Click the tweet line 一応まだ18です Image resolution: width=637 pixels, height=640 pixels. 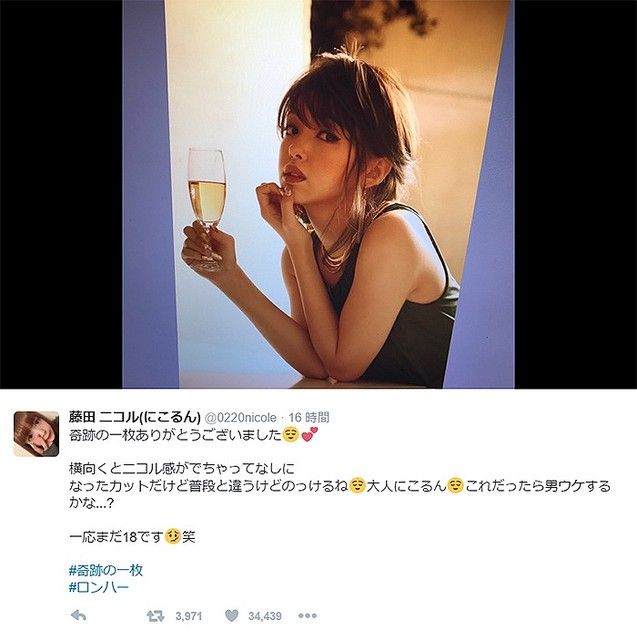pos(116,537)
